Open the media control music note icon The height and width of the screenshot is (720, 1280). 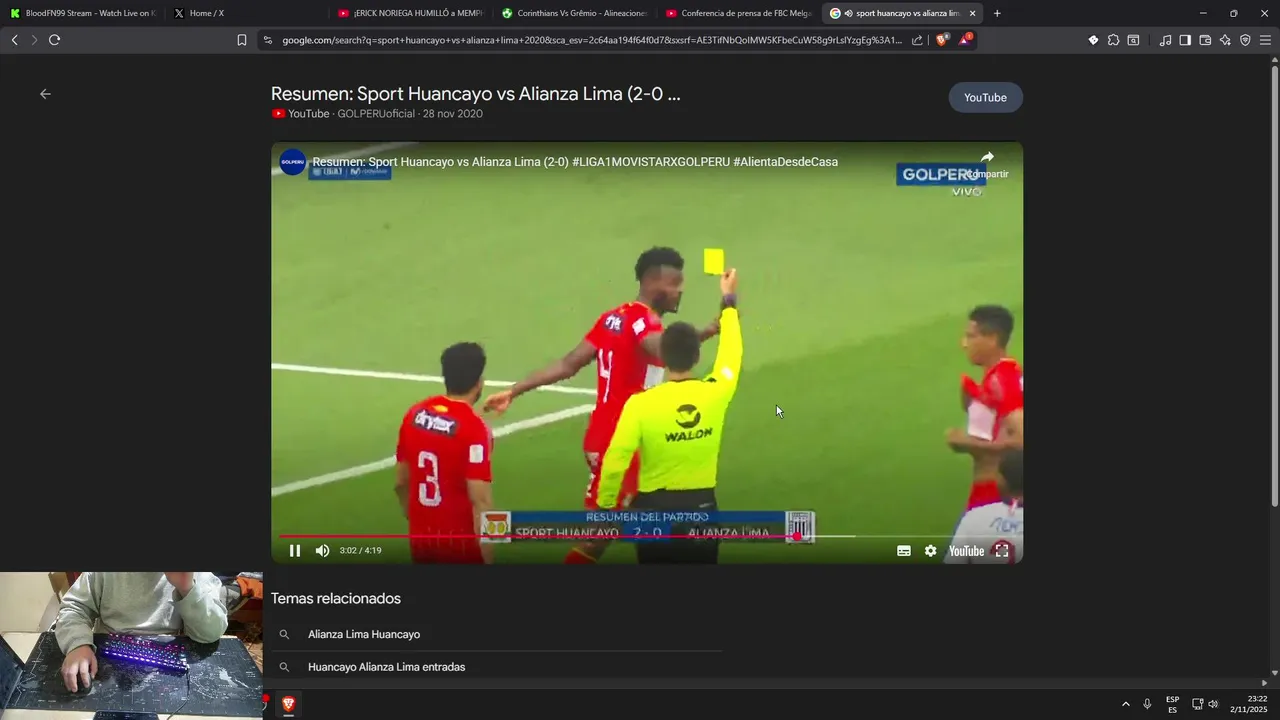click(x=1165, y=40)
